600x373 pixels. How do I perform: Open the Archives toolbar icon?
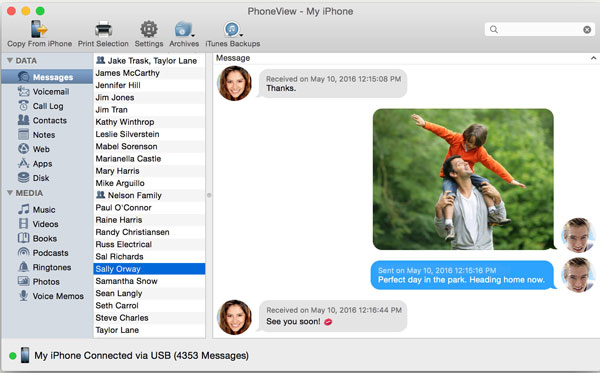click(184, 29)
